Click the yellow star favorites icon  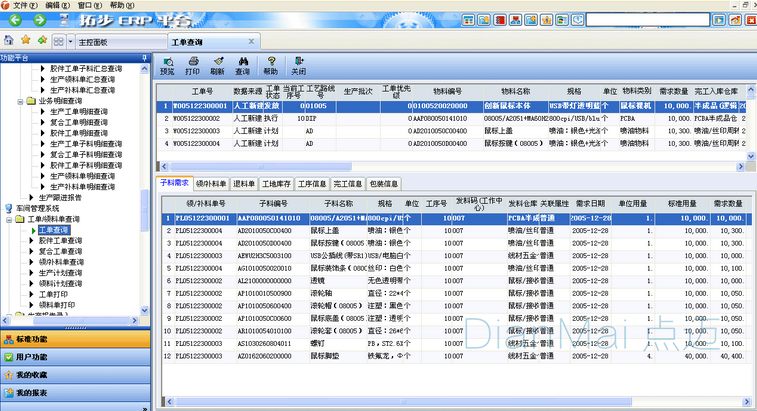(27, 40)
